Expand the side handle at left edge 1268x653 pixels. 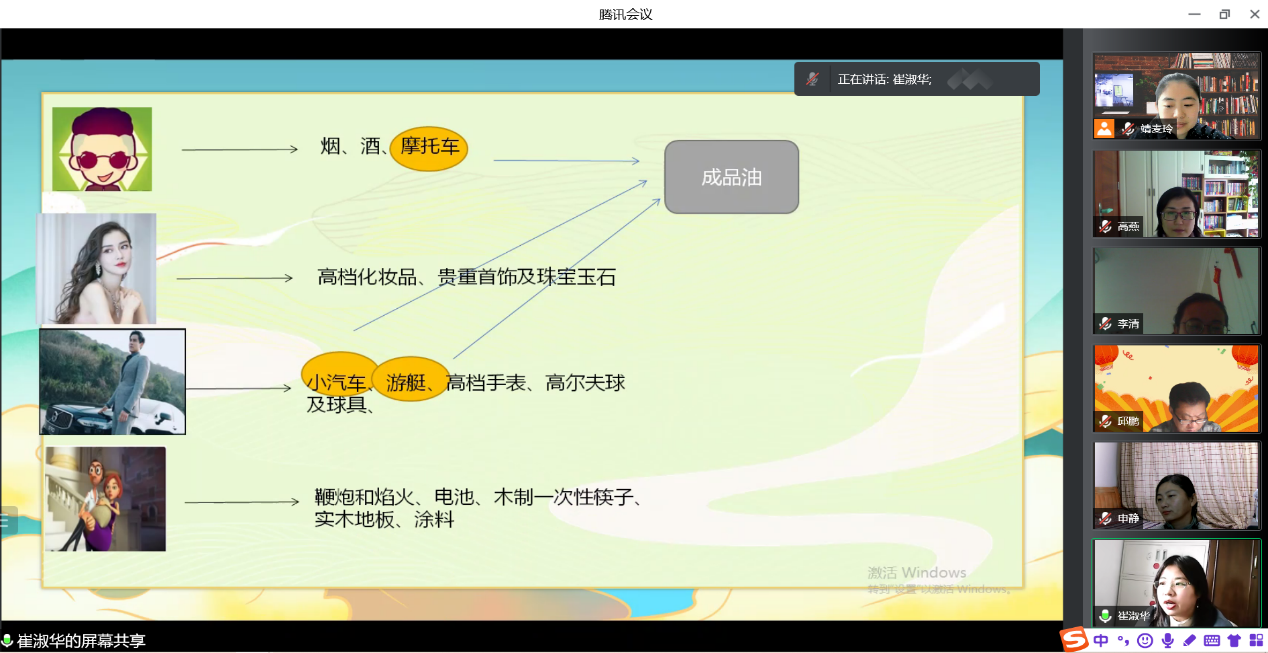(7, 521)
